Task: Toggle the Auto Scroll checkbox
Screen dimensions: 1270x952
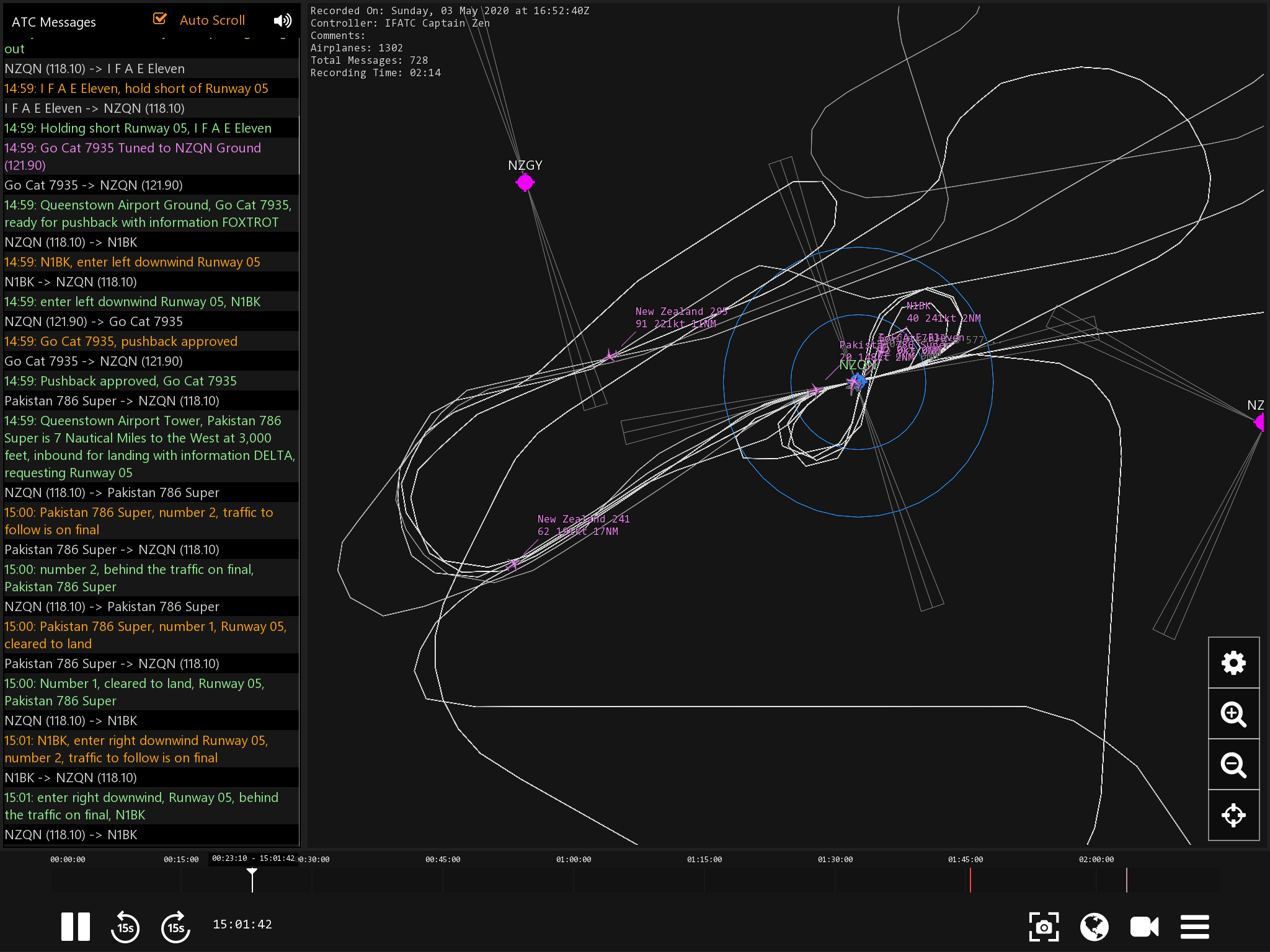Action: pos(160,19)
